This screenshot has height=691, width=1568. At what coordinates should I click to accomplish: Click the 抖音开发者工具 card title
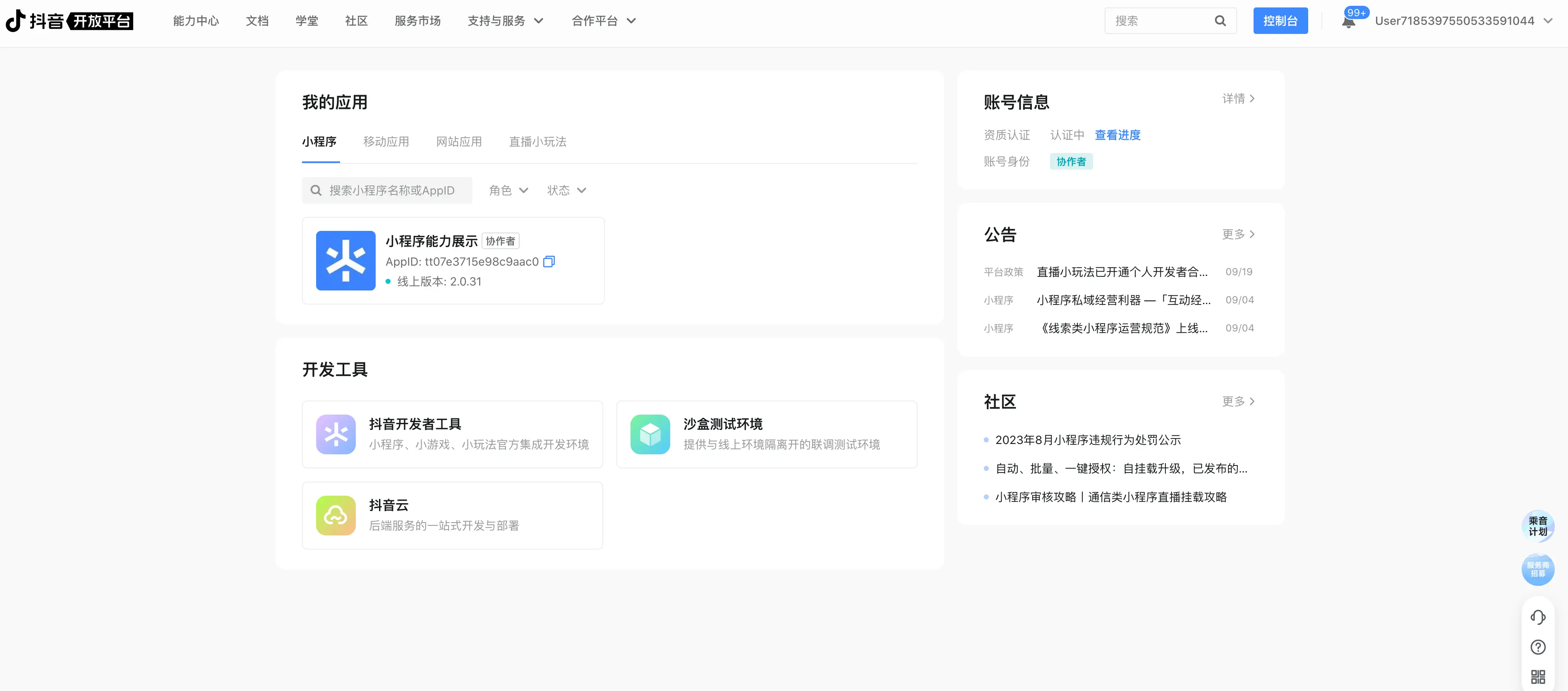pos(415,424)
